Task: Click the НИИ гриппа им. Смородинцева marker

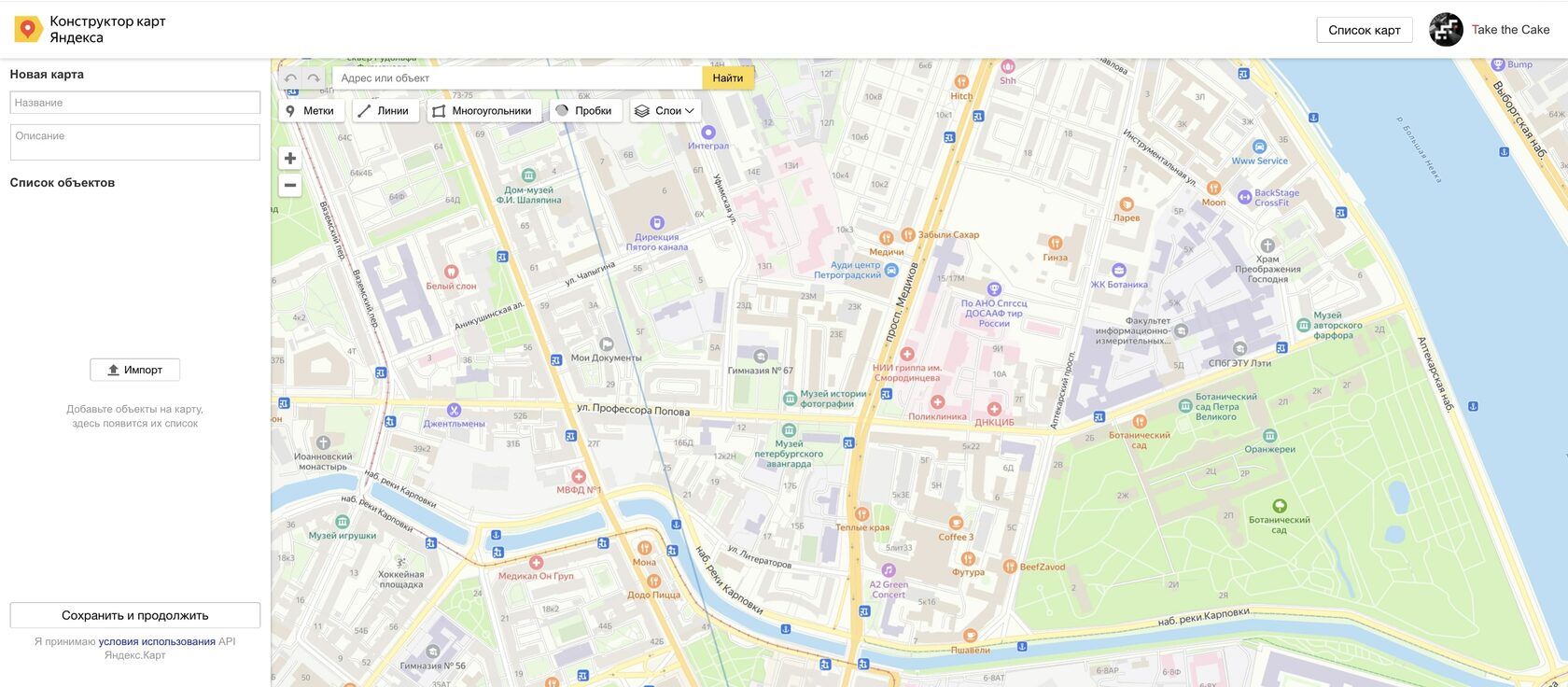Action: click(907, 354)
